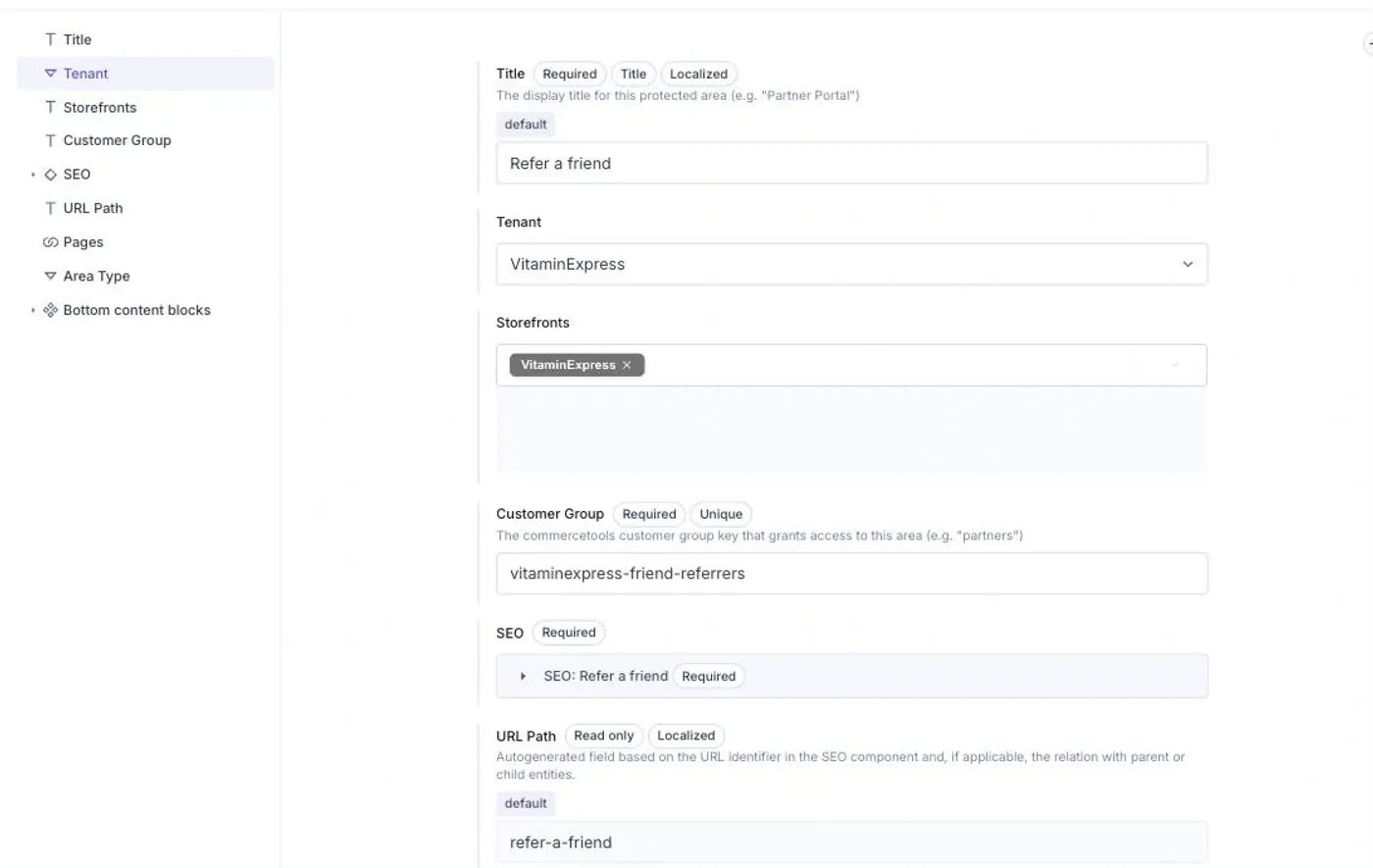Click the Read only badge on URL Path
The width and height of the screenshot is (1373, 868).
point(604,736)
